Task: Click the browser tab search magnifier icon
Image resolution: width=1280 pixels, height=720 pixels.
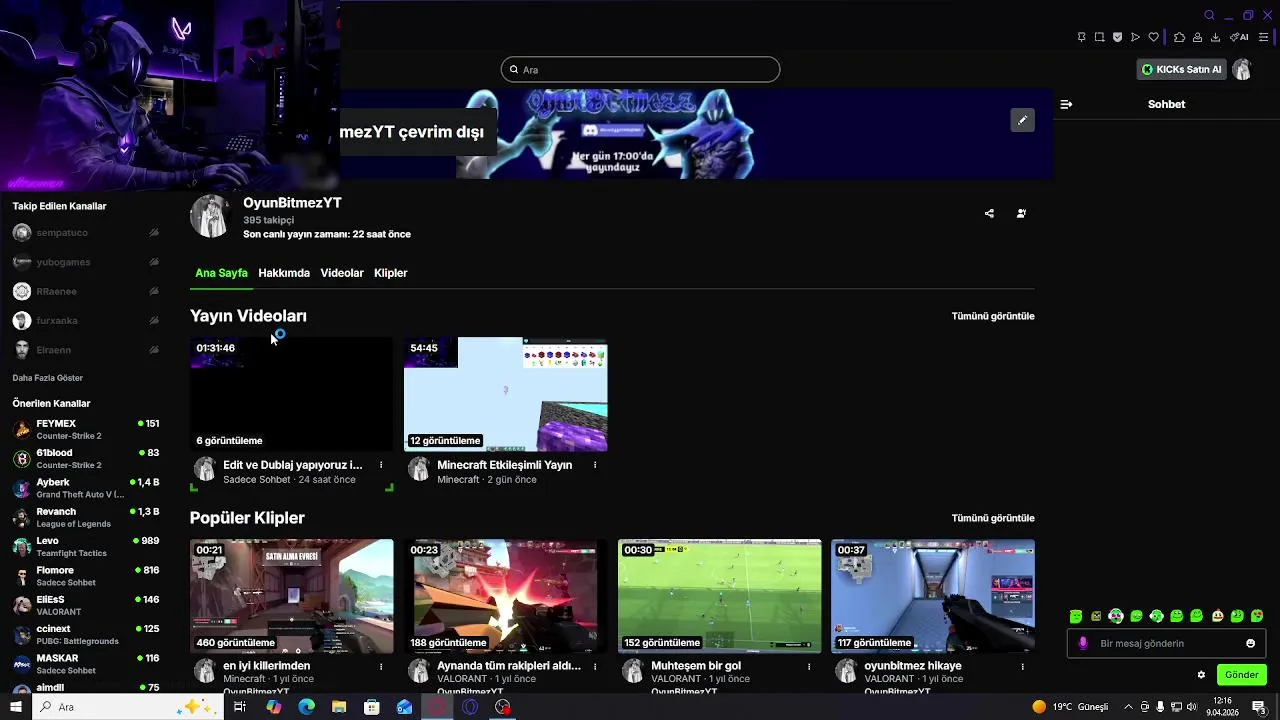Action: [x=1209, y=15]
